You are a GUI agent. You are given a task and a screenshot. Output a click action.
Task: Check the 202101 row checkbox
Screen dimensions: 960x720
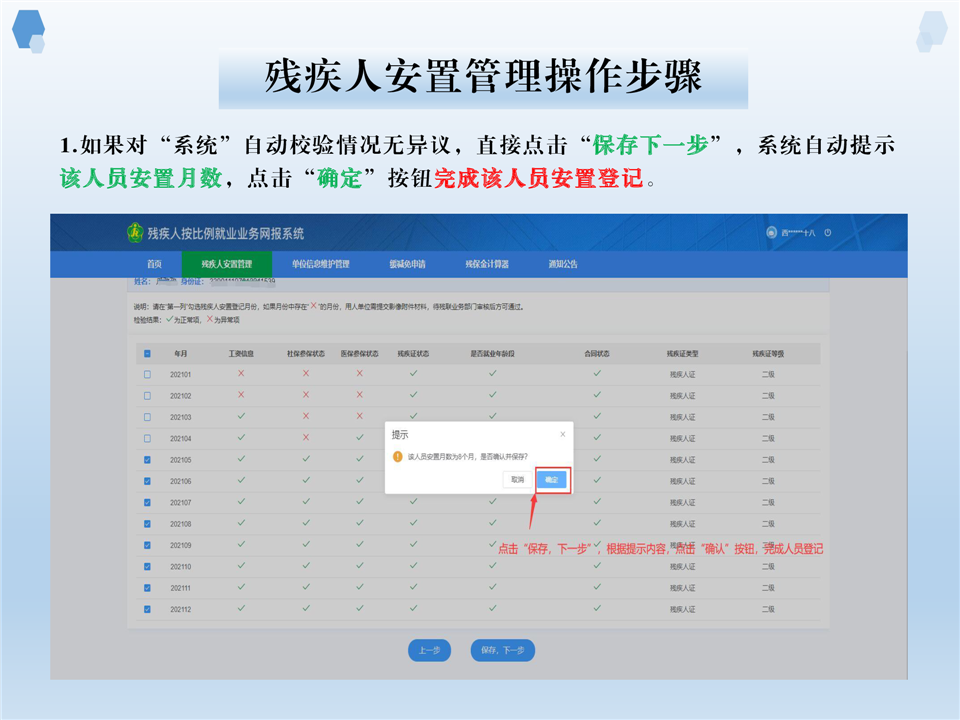(x=148, y=374)
